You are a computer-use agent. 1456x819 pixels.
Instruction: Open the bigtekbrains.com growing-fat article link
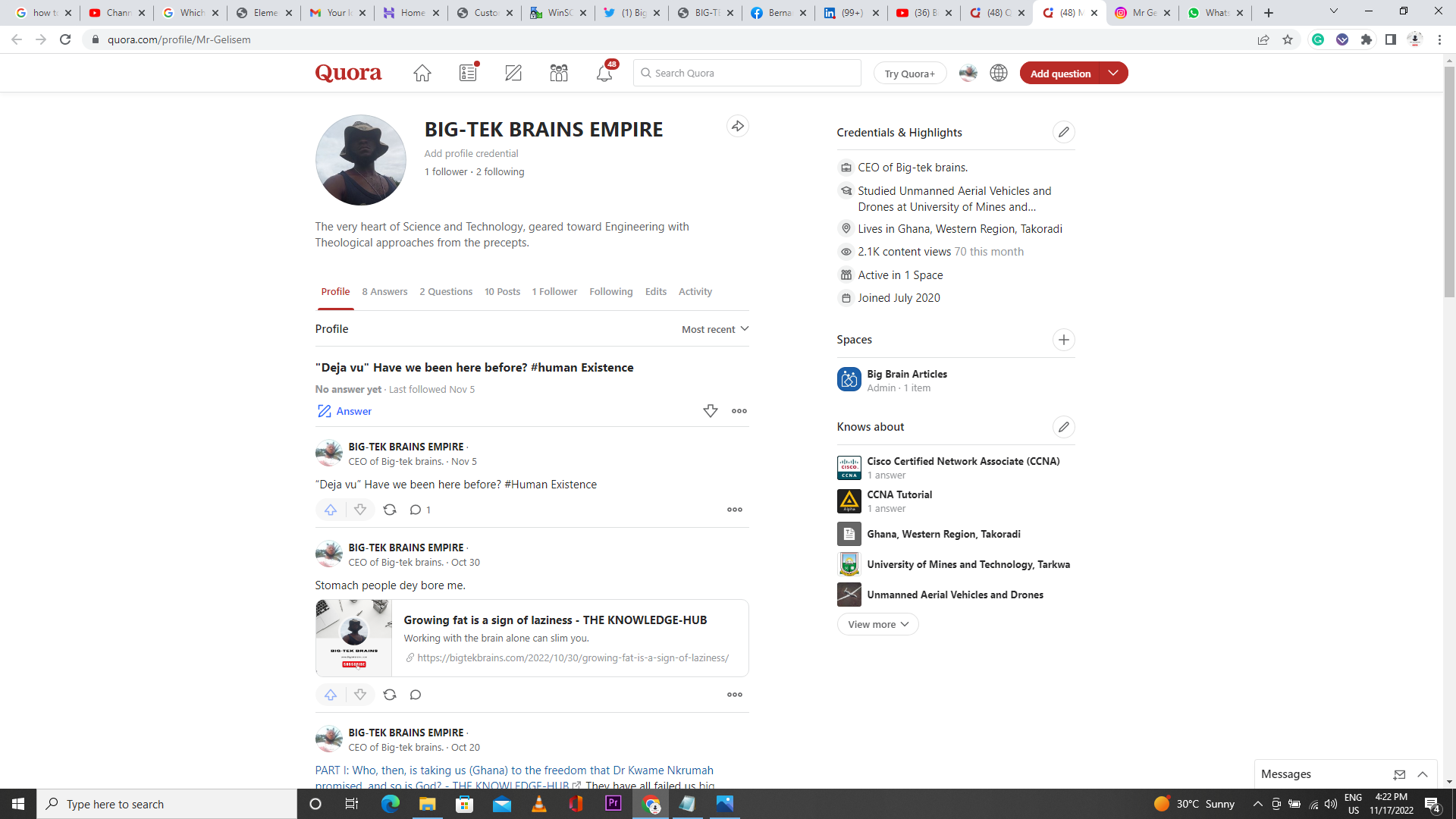[572, 657]
